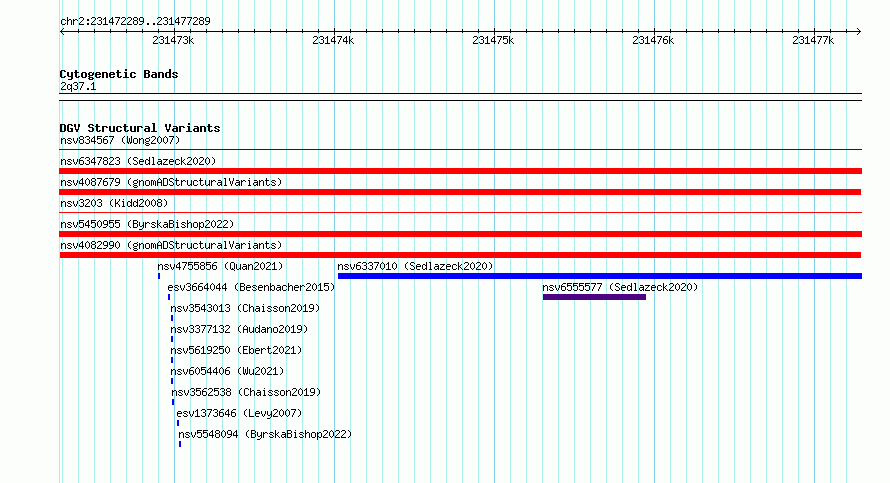This screenshot has width=890, height=483.
Task: Click the red nsv4087679 variant bar
Action: (460, 192)
